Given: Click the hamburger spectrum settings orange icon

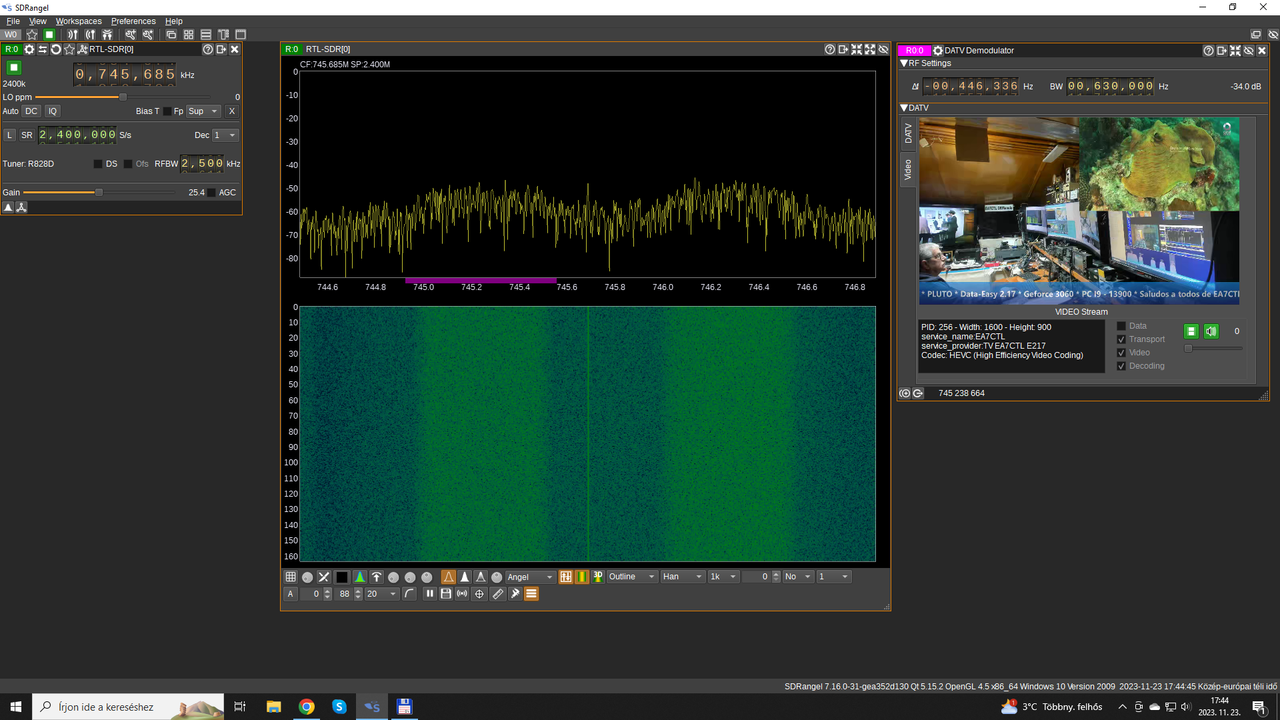Looking at the screenshot, I should pyautogui.click(x=531, y=594).
